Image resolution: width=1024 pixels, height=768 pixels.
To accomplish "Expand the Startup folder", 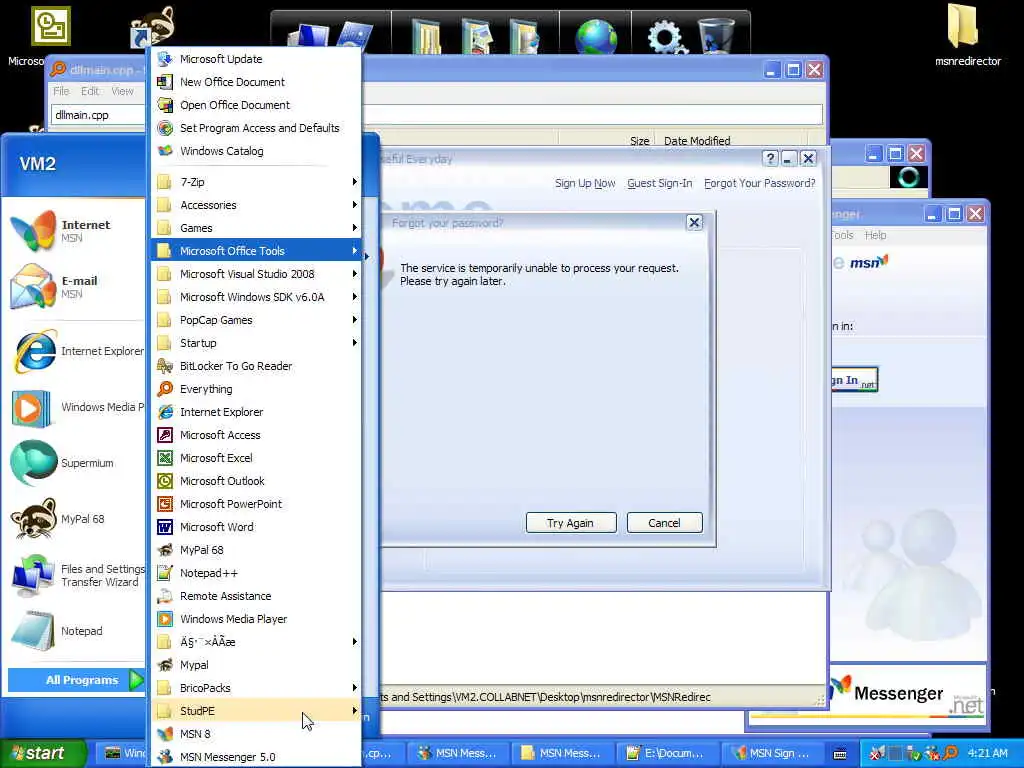I will (x=256, y=343).
